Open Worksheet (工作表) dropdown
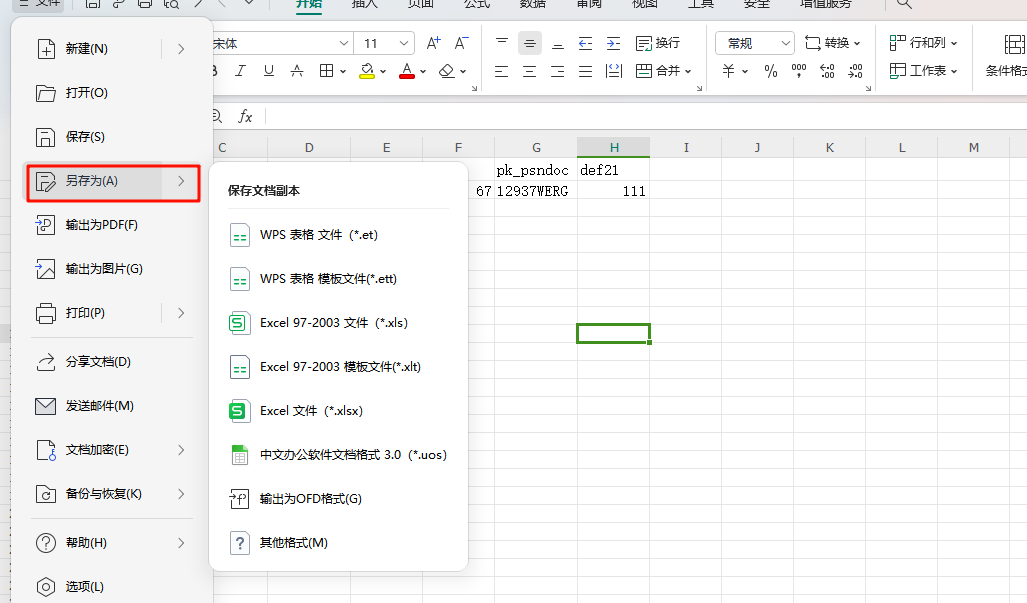This screenshot has width=1027, height=603. pos(924,71)
